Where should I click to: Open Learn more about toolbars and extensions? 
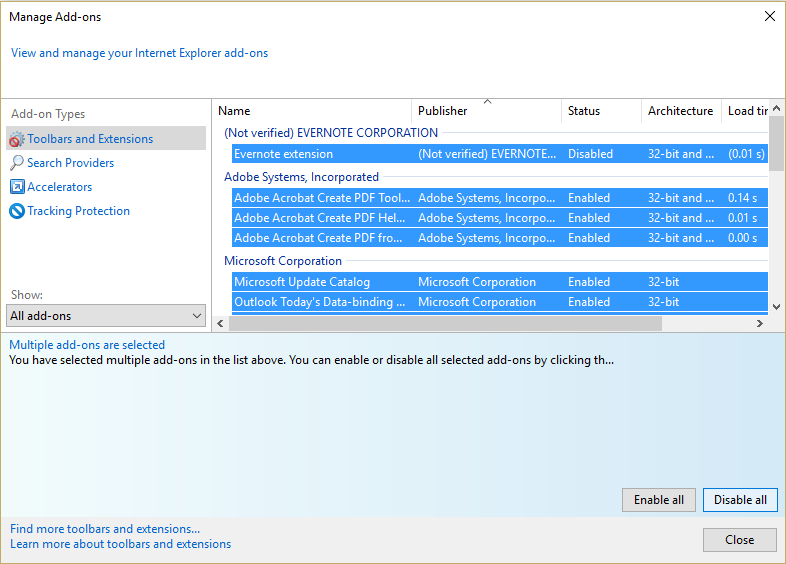120,544
